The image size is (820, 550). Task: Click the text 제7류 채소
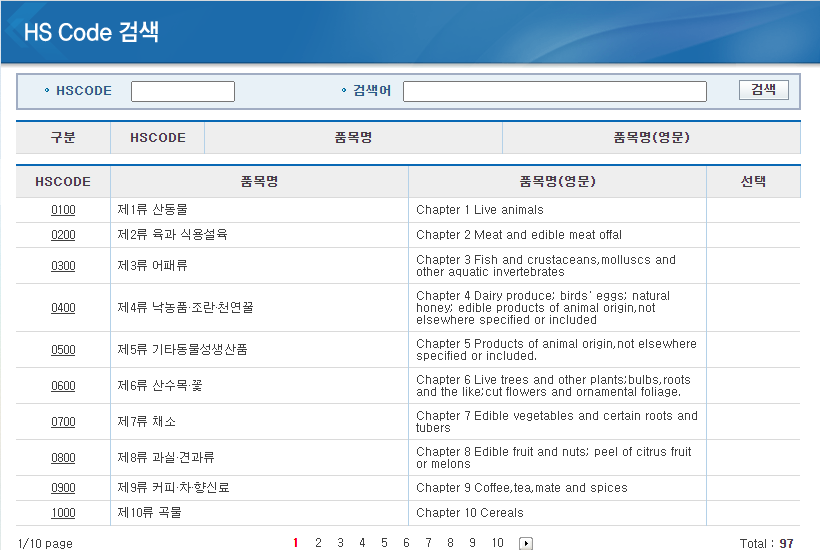pyautogui.click(x=146, y=421)
